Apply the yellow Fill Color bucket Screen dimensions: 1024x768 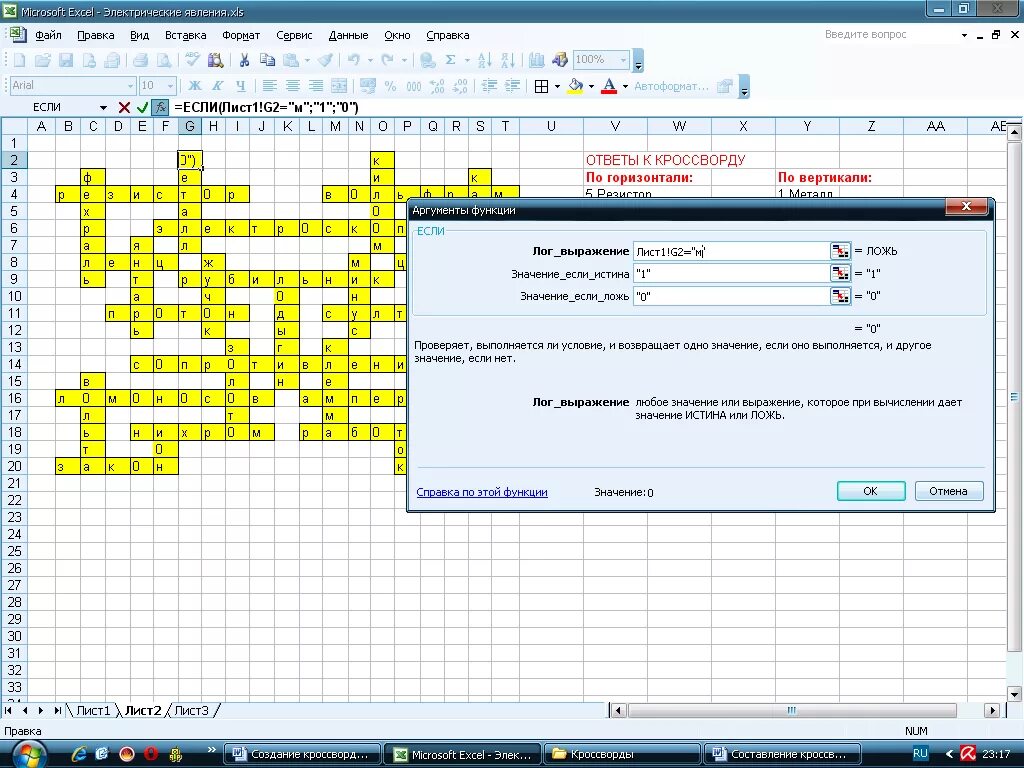pyautogui.click(x=575, y=86)
